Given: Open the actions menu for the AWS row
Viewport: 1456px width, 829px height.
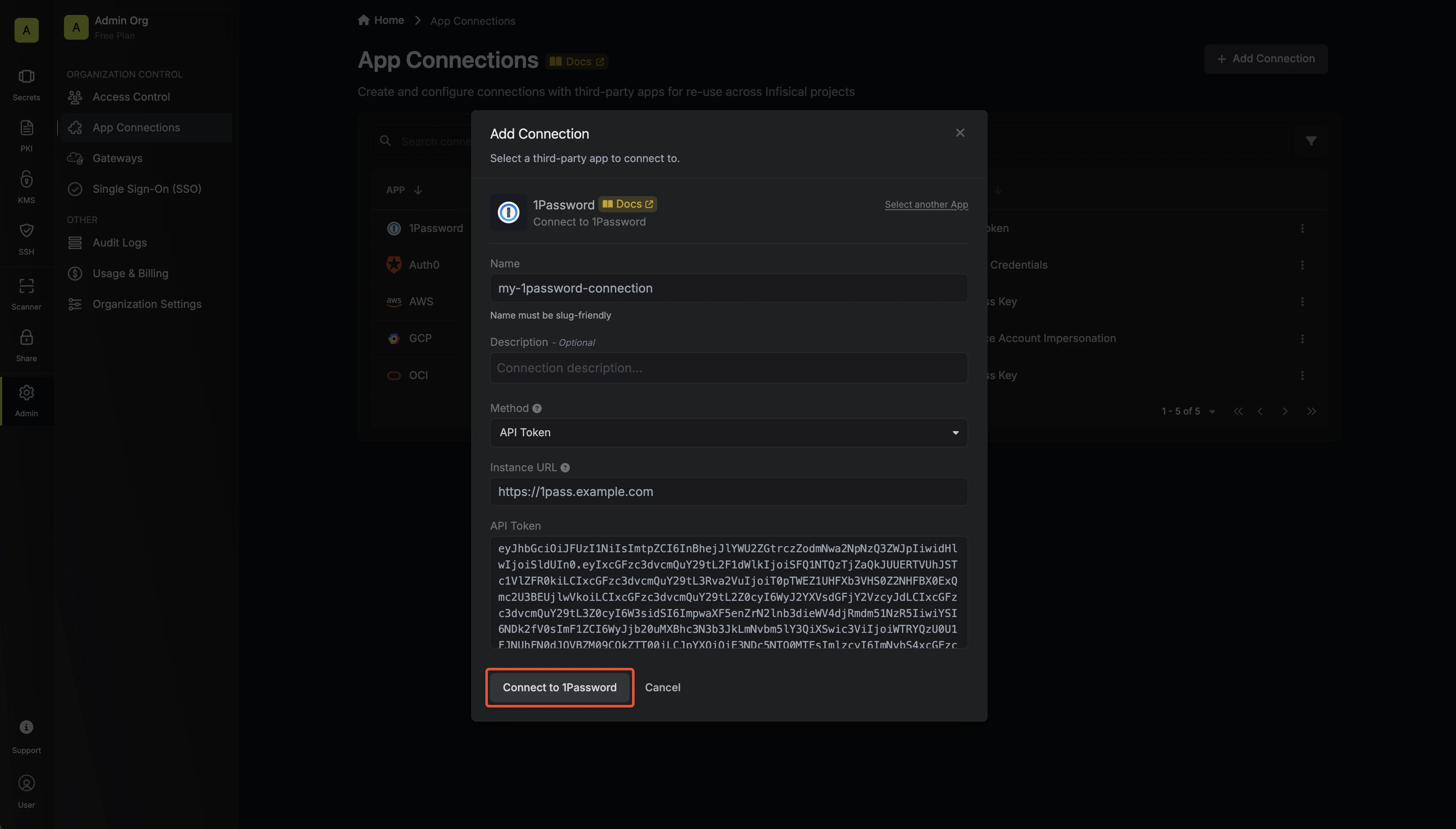Looking at the screenshot, I should [1302, 302].
